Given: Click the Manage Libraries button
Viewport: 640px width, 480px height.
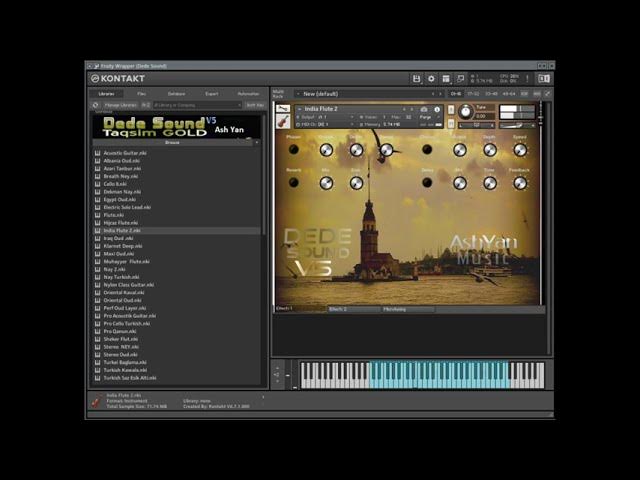Looking at the screenshot, I should tap(120, 104).
